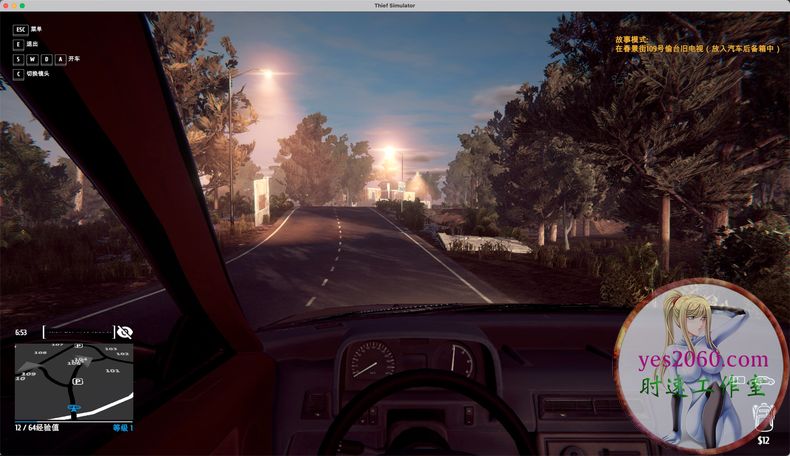Viewport: 790px width, 456px height.
Task: Click the $12 money amount
Action: [x=763, y=439]
